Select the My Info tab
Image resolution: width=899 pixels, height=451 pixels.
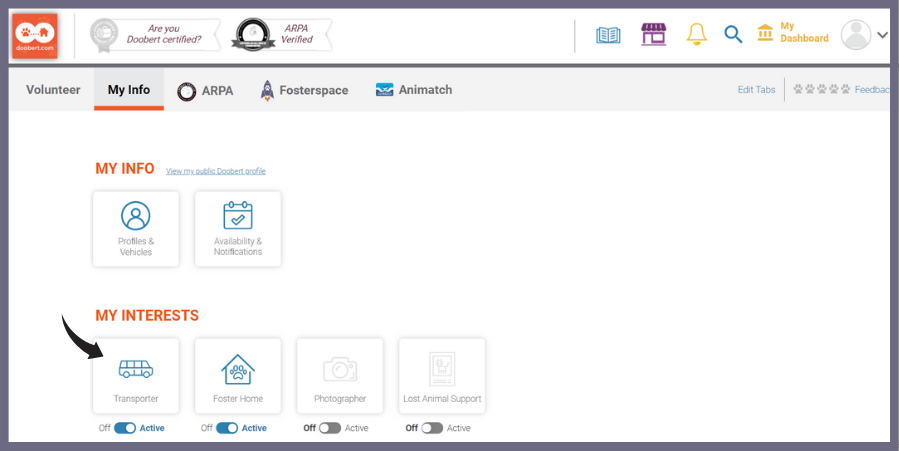(x=129, y=90)
